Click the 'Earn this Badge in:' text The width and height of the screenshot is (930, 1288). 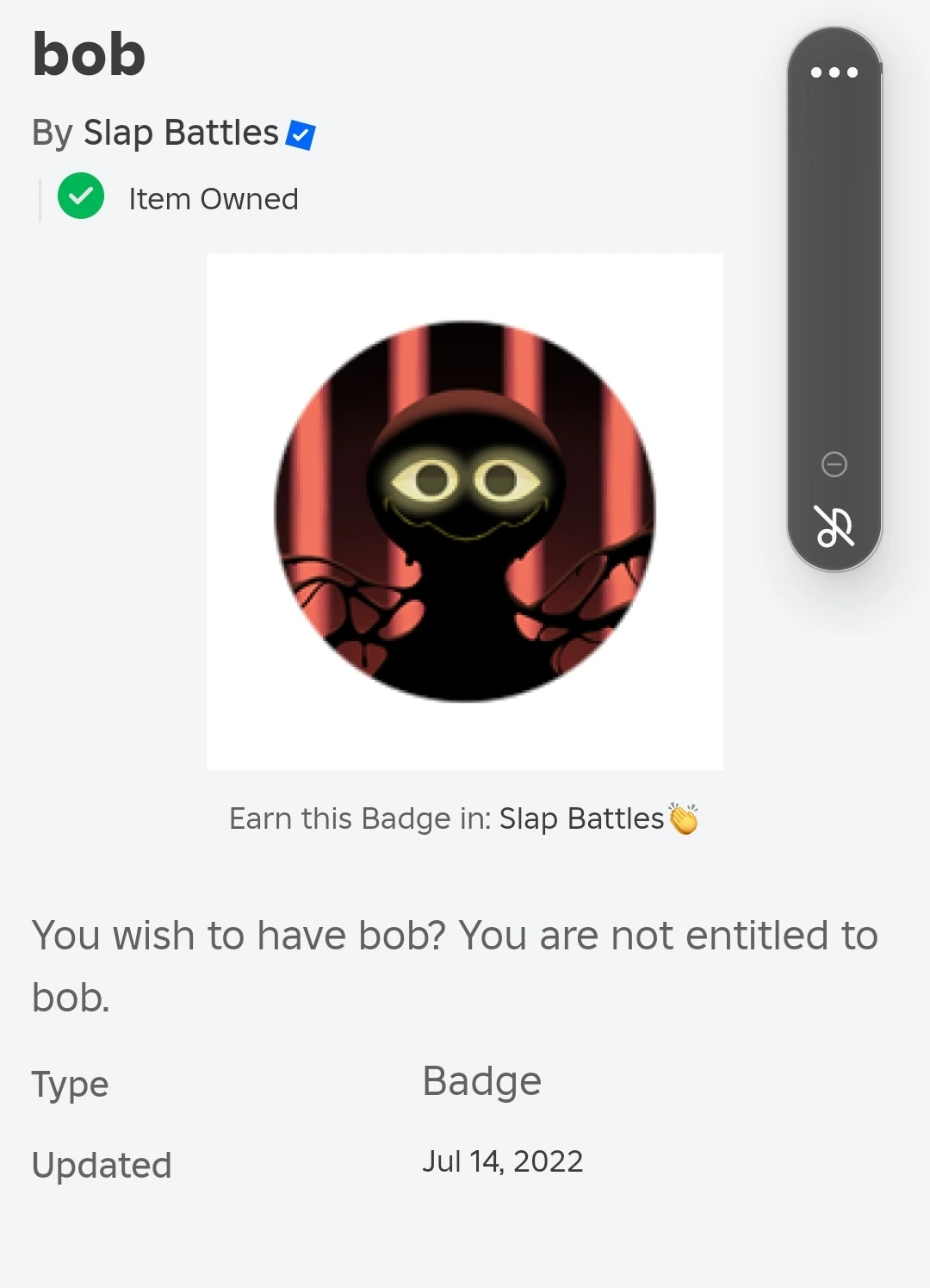359,818
